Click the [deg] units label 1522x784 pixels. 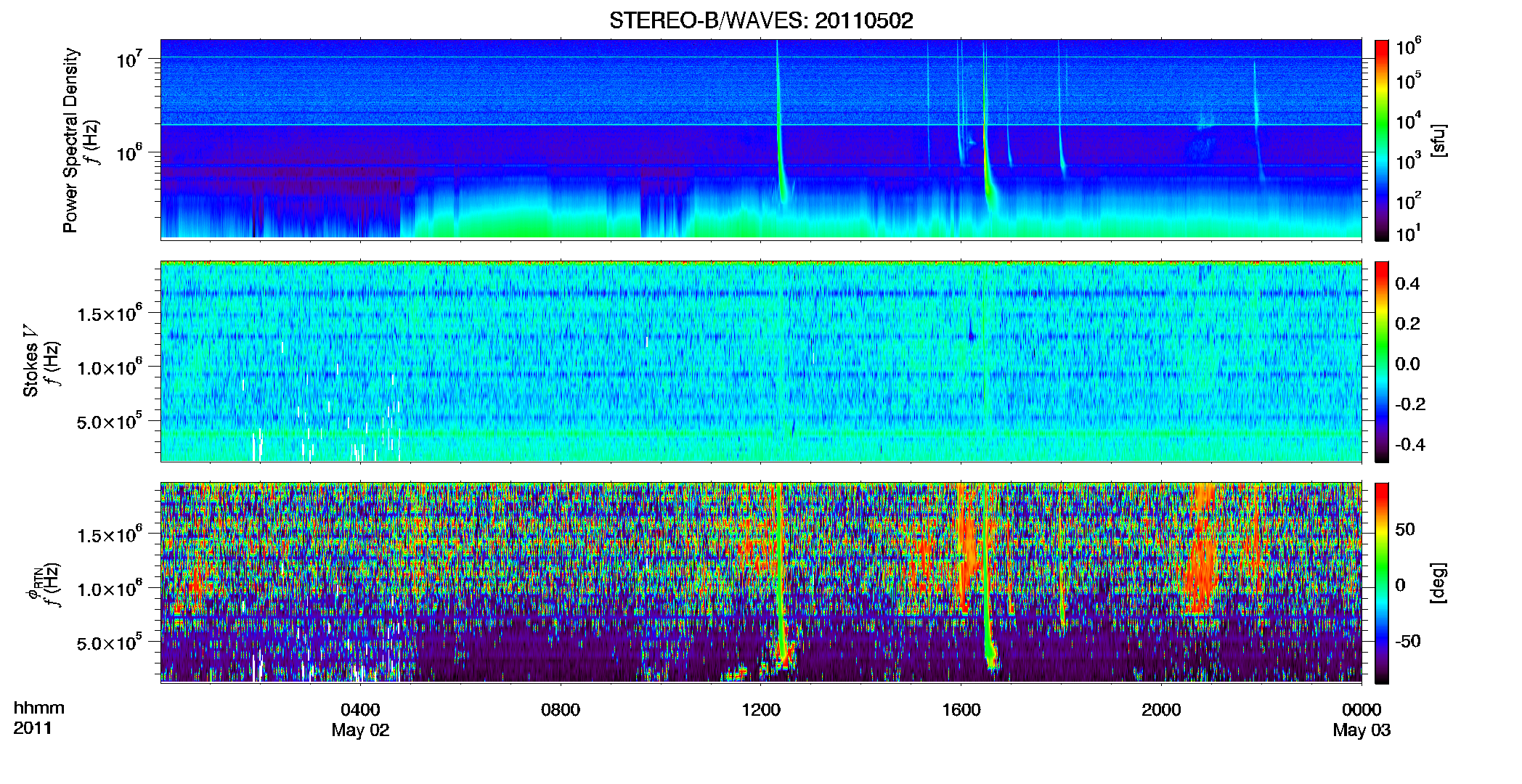point(1439,583)
